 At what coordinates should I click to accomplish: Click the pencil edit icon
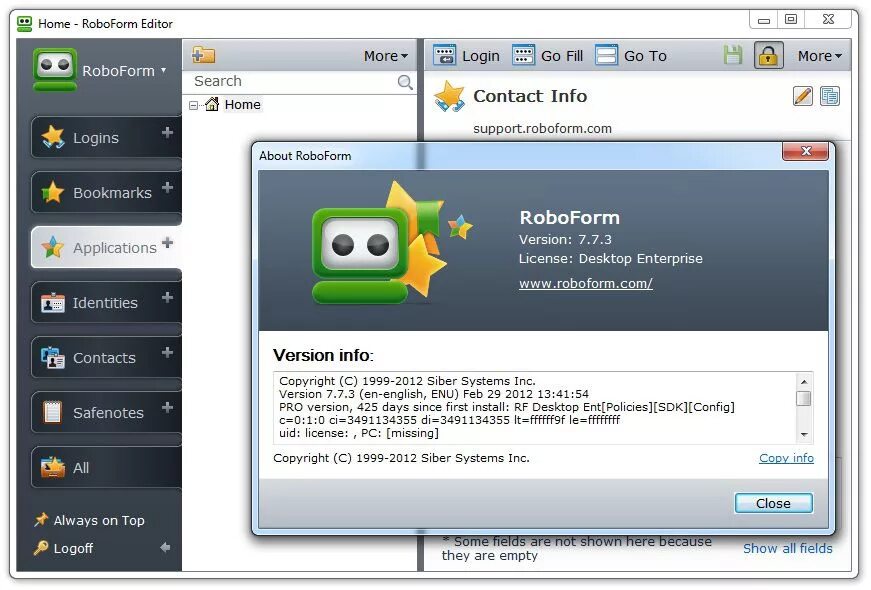click(803, 96)
